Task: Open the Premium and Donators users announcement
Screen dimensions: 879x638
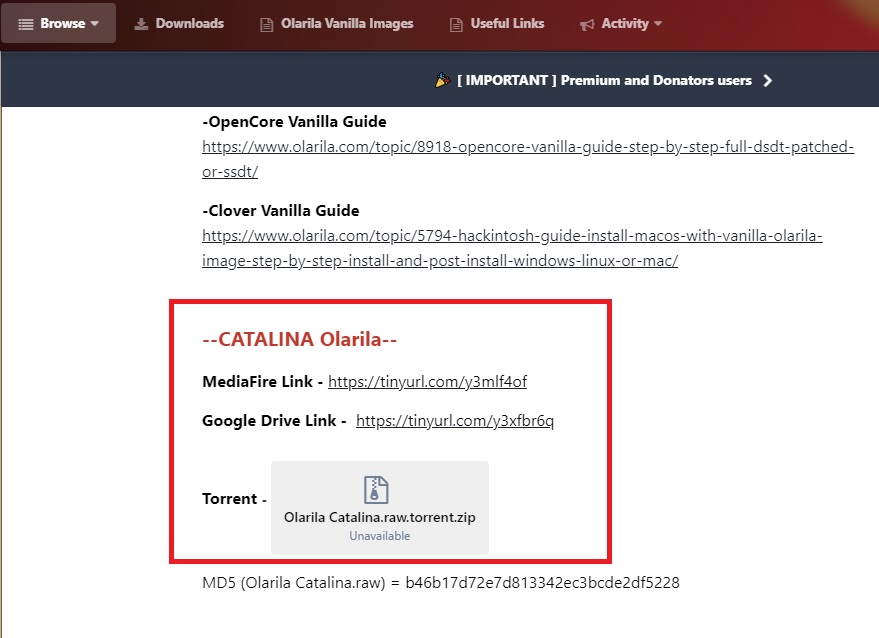Action: point(604,80)
